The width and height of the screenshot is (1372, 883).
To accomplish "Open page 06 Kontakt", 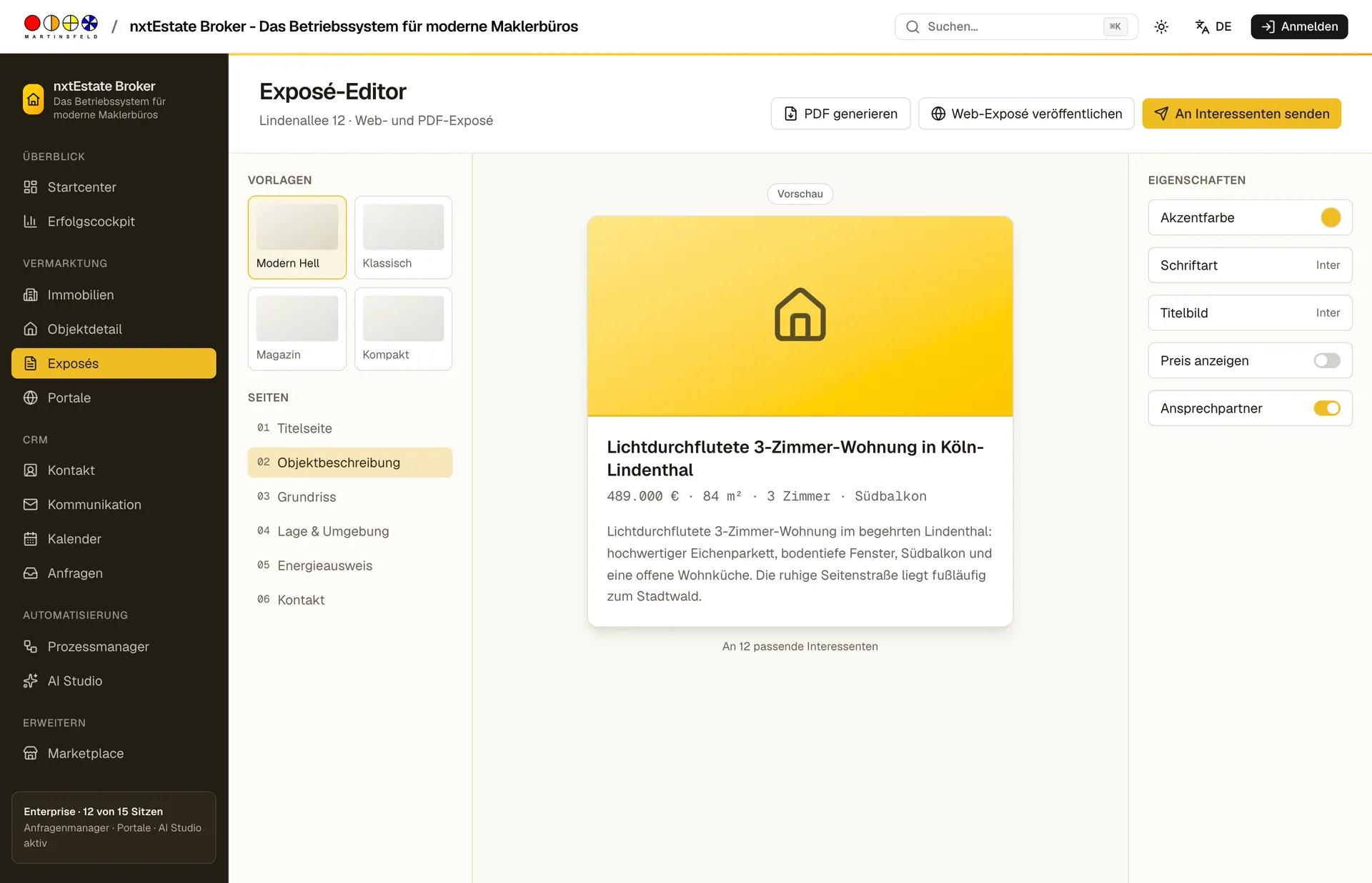I will click(350, 600).
